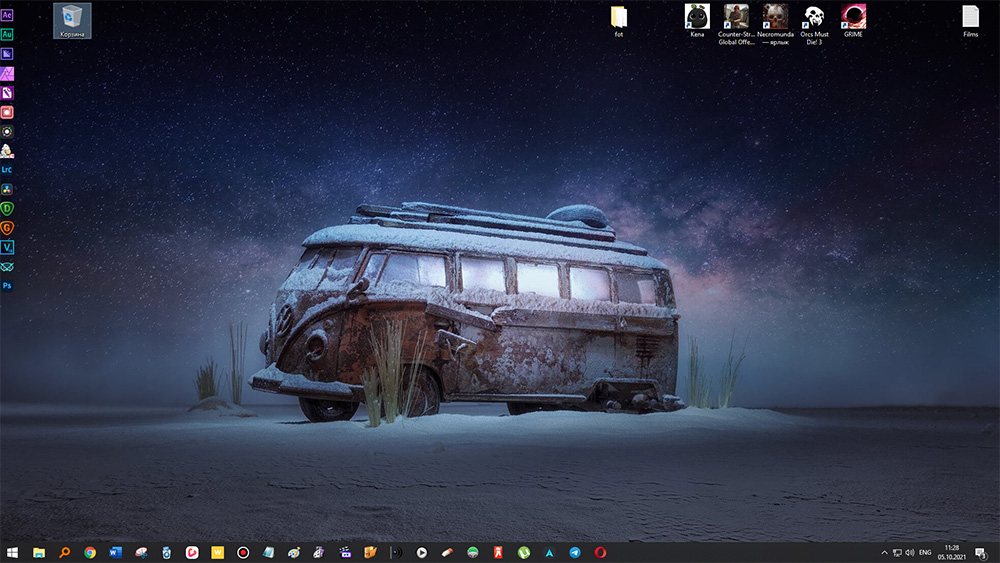The width and height of the screenshot is (1000, 563).
Task: Select the fot folder on the desktop
Action: [x=619, y=21]
